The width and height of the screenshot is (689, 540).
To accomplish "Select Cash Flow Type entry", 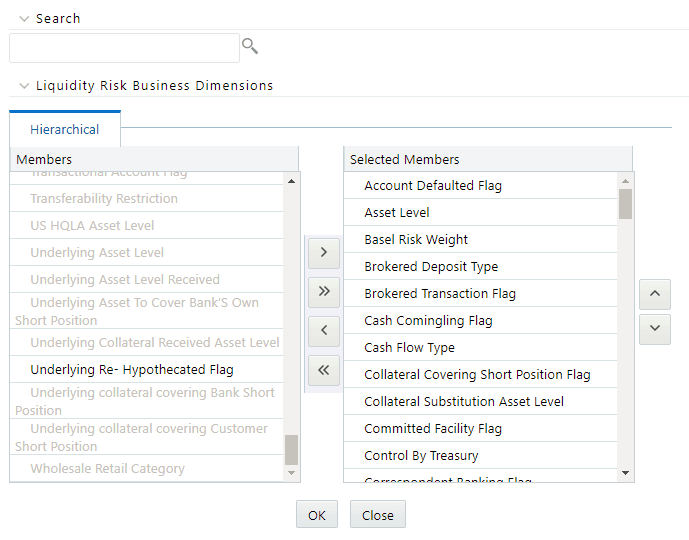I will [x=481, y=348].
